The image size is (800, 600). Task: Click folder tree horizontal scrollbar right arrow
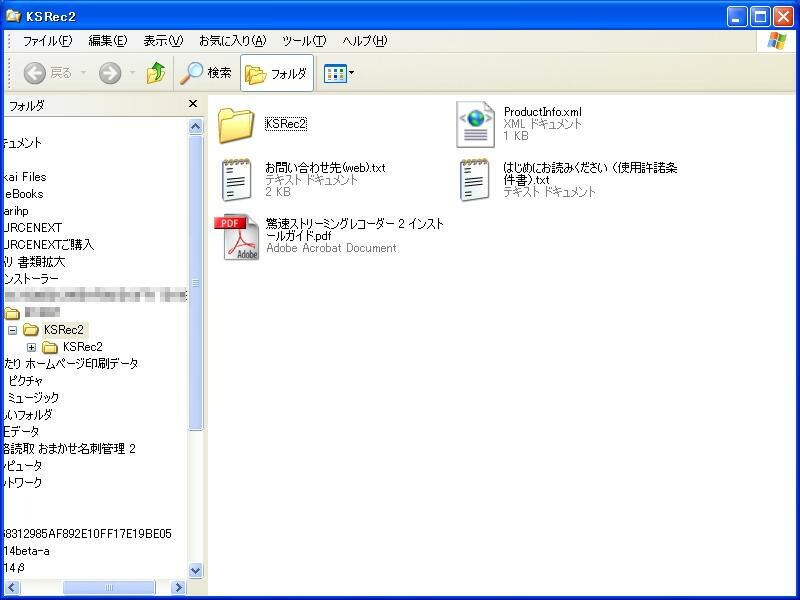[x=178, y=587]
